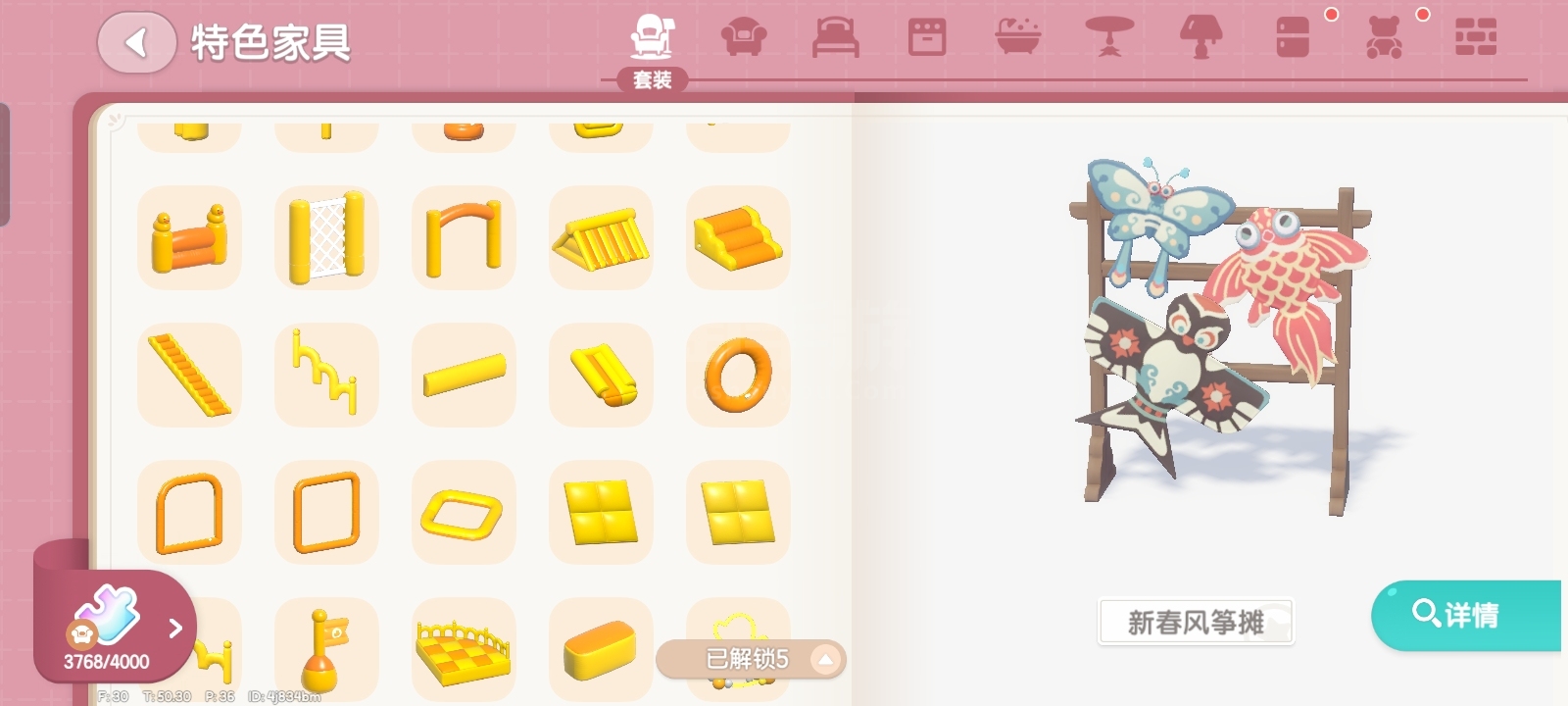Viewport: 1568px width, 706px height.
Task: Open the bathtub category icon
Action: [1018, 37]
